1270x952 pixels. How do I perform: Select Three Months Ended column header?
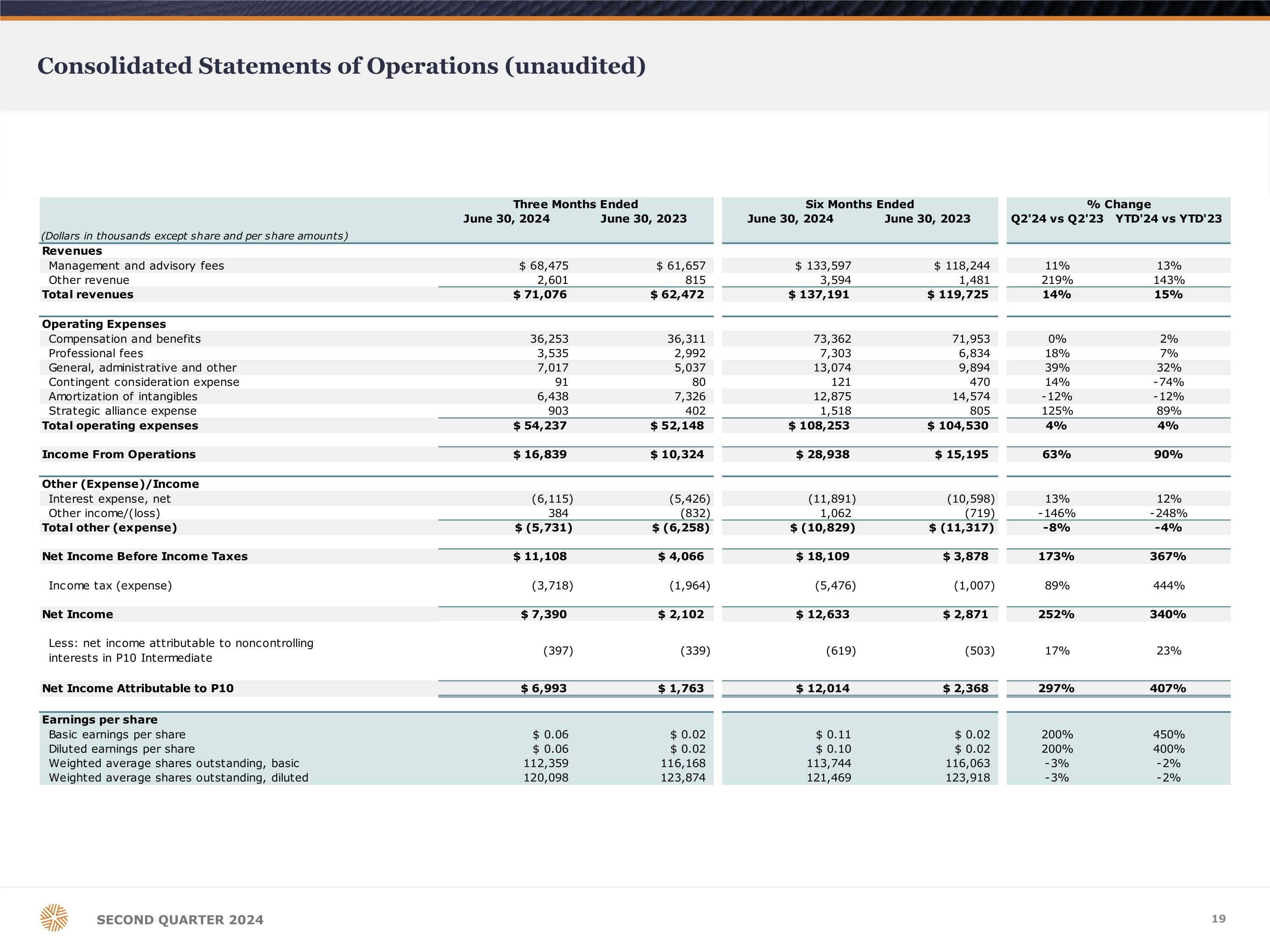point(575,204)
